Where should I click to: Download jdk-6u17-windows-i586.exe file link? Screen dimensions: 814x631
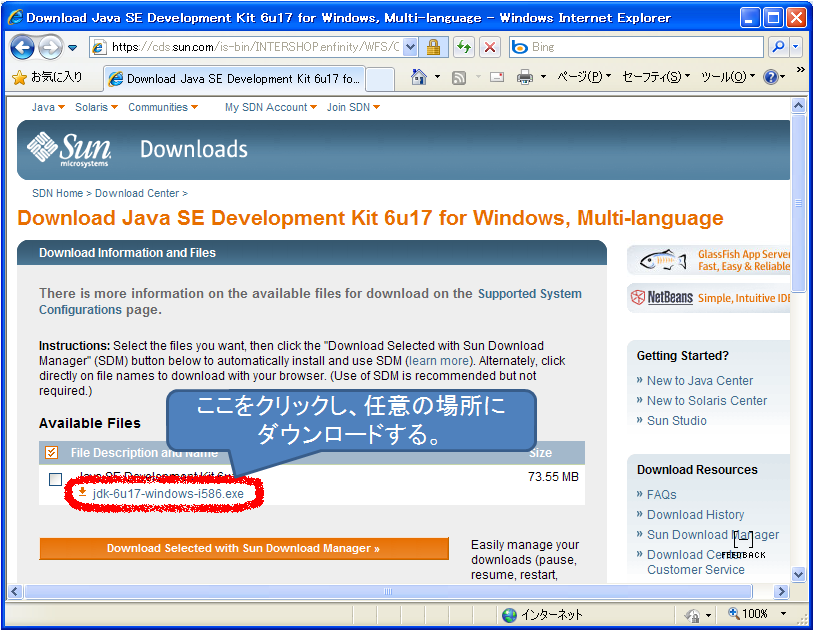pos(168,493)
